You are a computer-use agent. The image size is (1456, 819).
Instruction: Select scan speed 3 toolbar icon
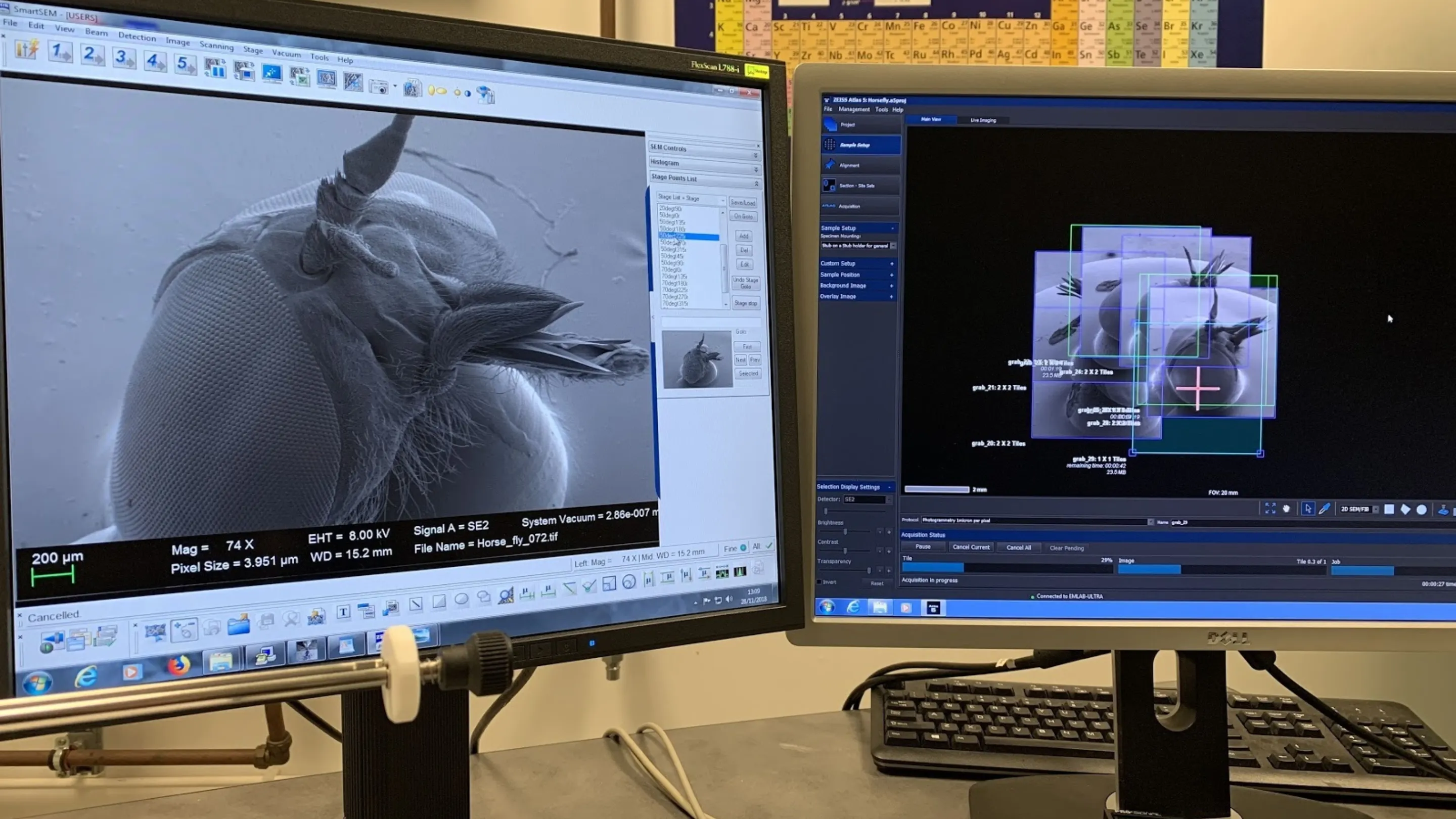124,58
